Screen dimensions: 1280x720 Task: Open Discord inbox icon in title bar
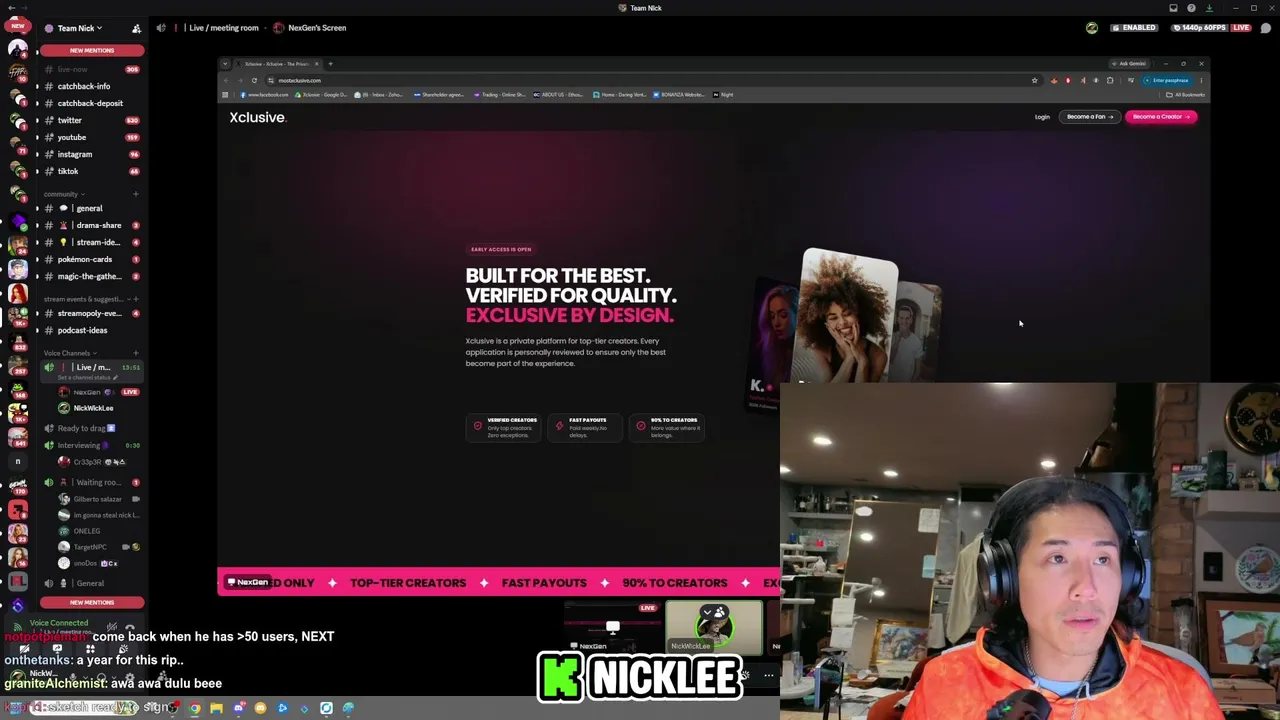click(x=1174, y=8)
